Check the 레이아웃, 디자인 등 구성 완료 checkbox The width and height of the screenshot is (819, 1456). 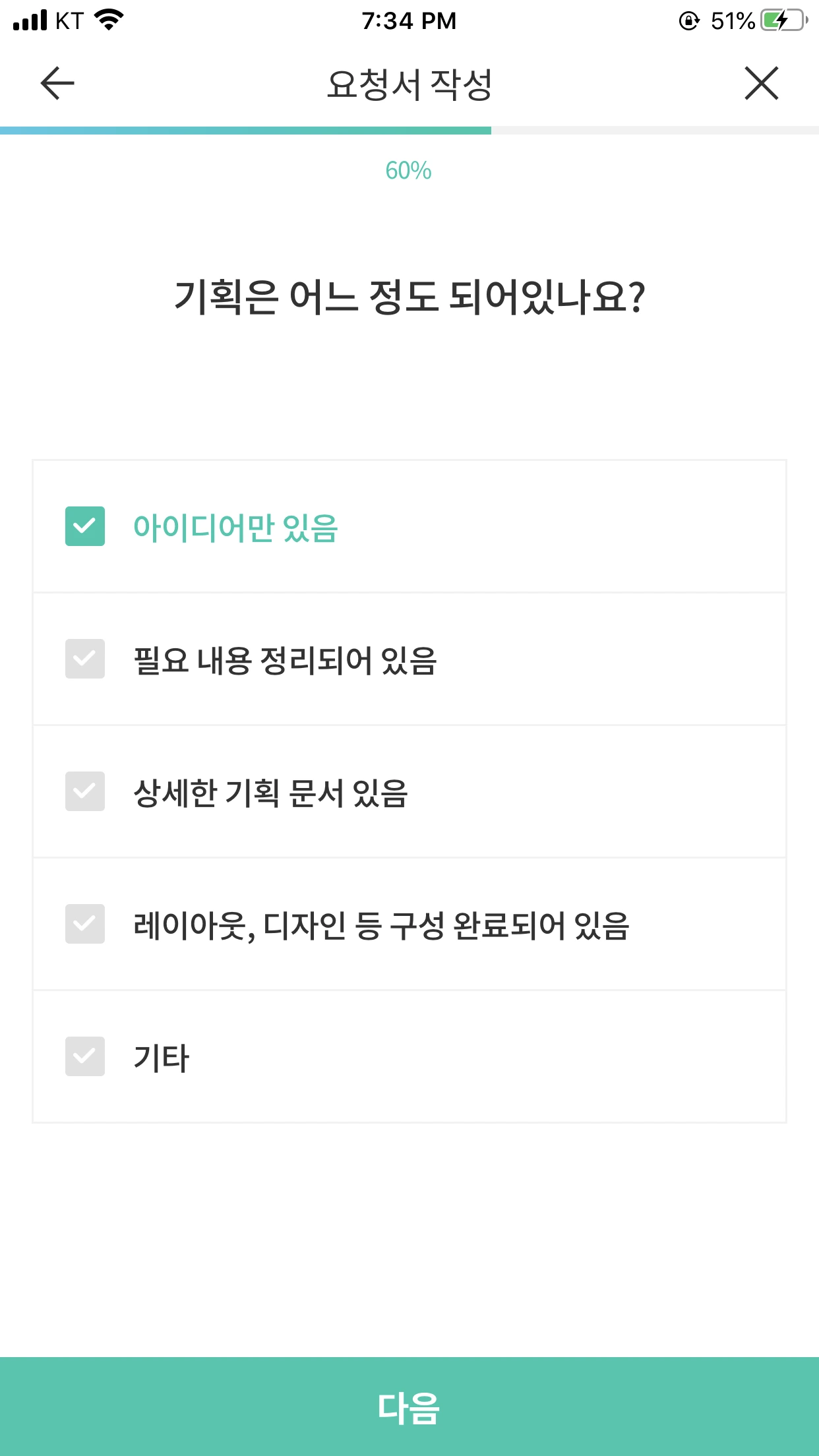(85, 924)
